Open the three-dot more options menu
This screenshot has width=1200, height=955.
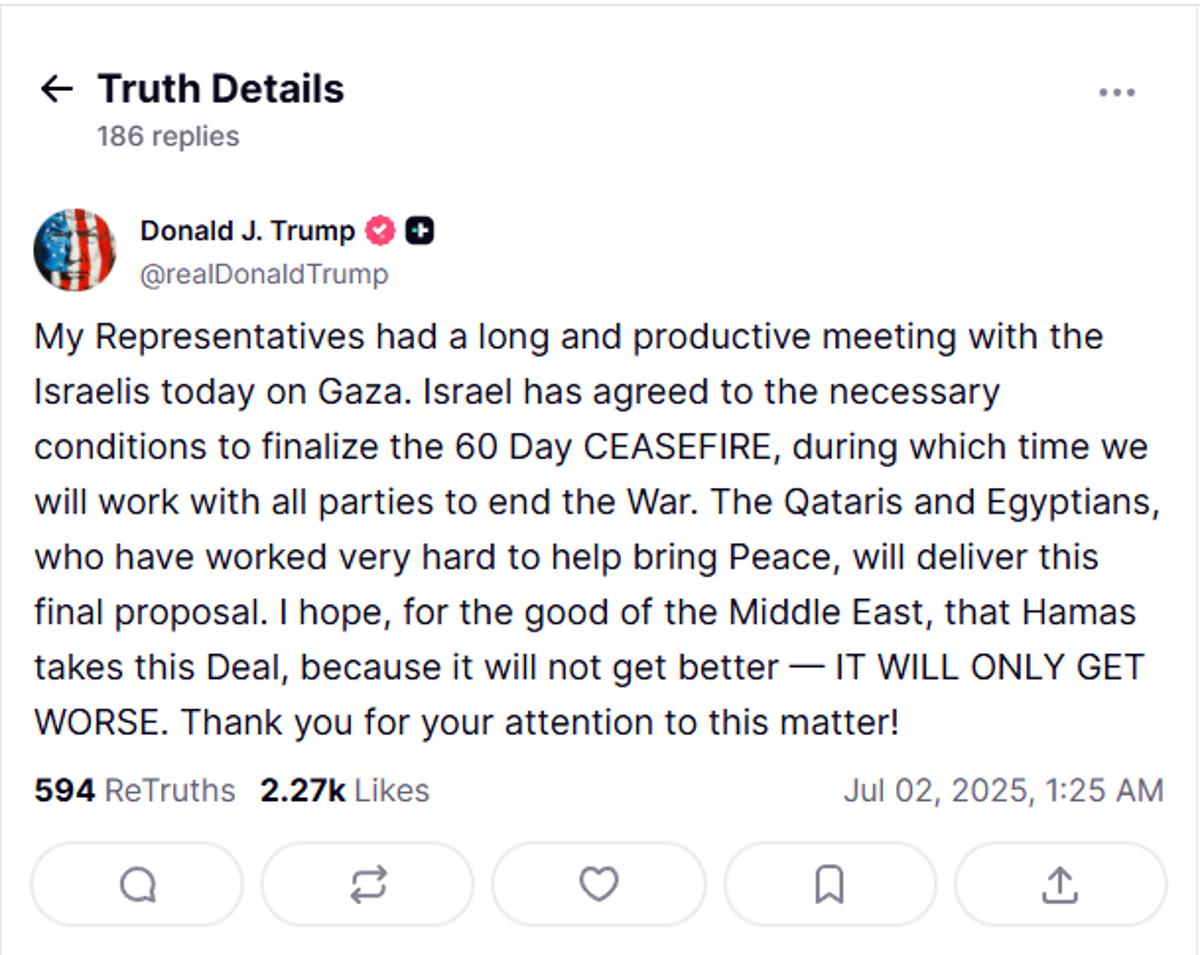tap(1116, 92)
